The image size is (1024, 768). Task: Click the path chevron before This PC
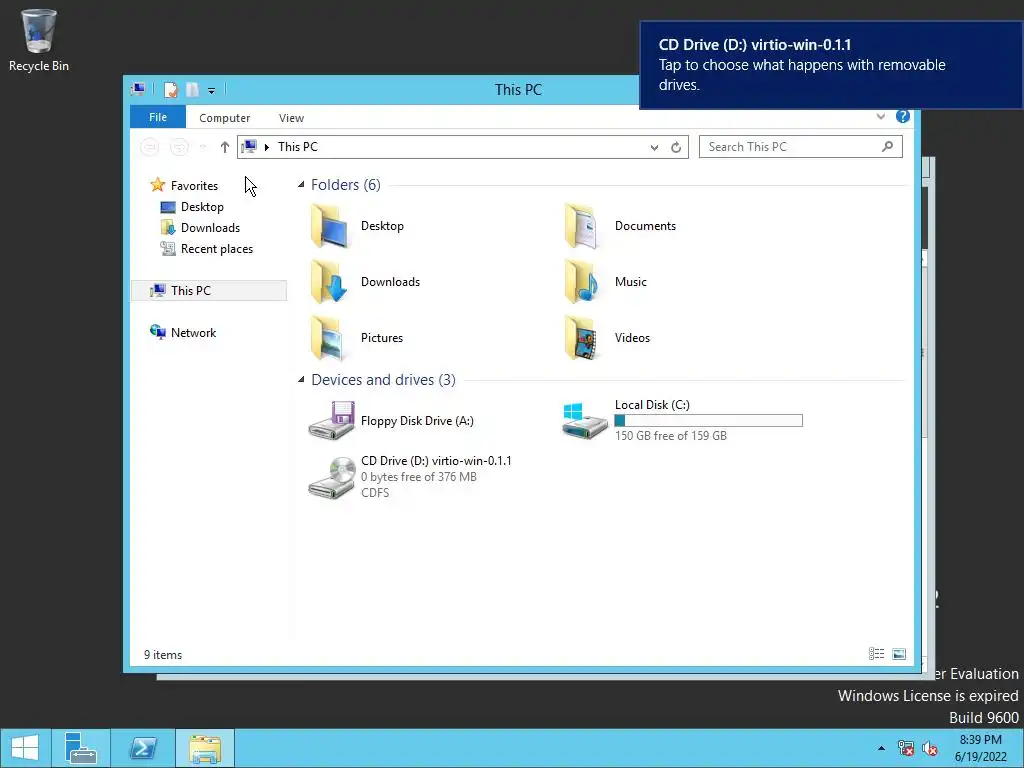[266, 147]
